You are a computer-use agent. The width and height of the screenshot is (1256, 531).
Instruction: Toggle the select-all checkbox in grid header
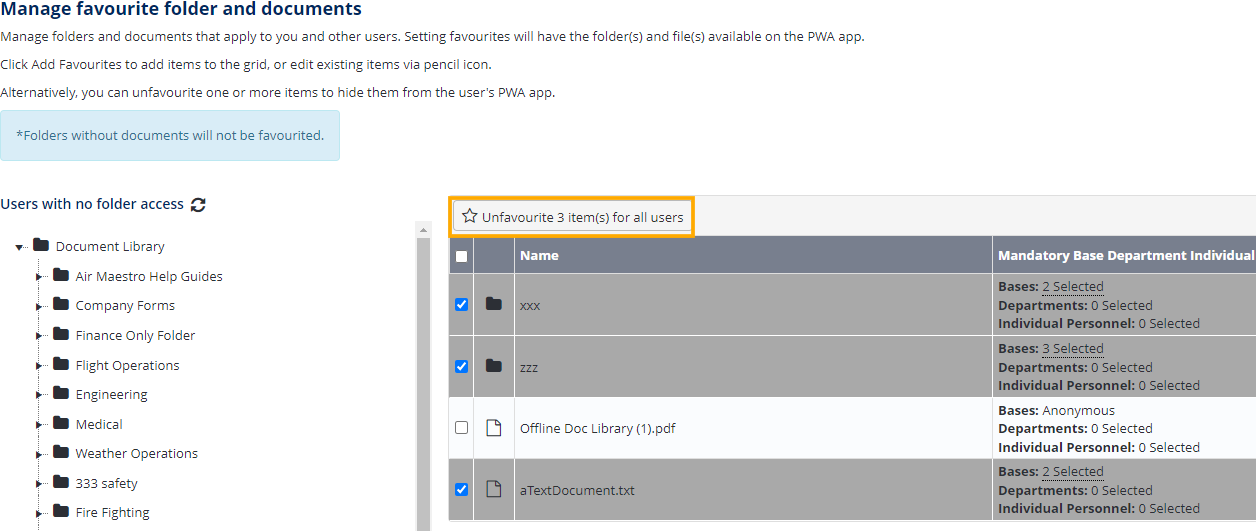click(x=461, y=256)
